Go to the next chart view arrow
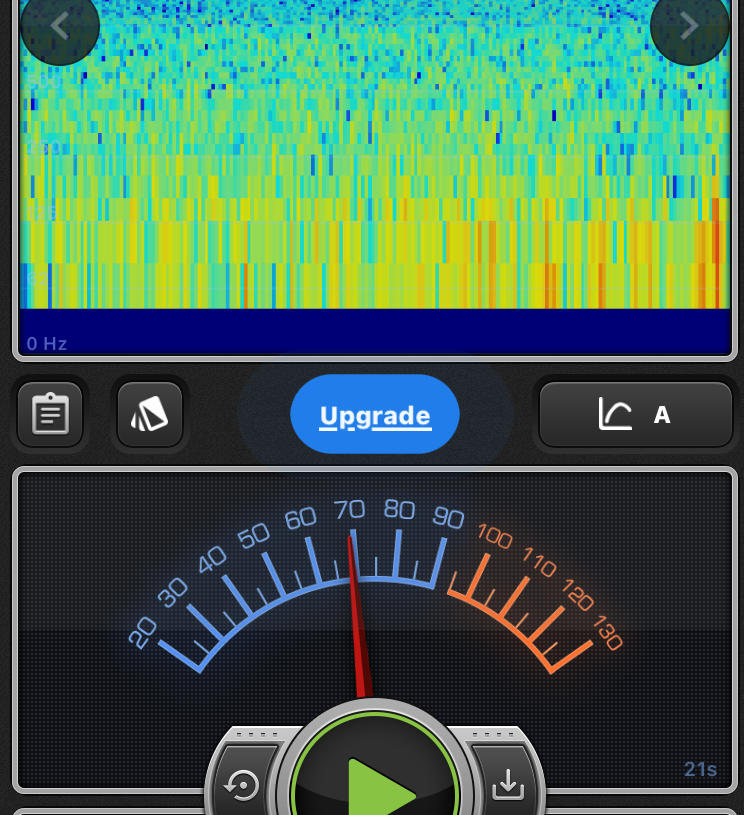744x815 pixels. [x=689, y=26]
